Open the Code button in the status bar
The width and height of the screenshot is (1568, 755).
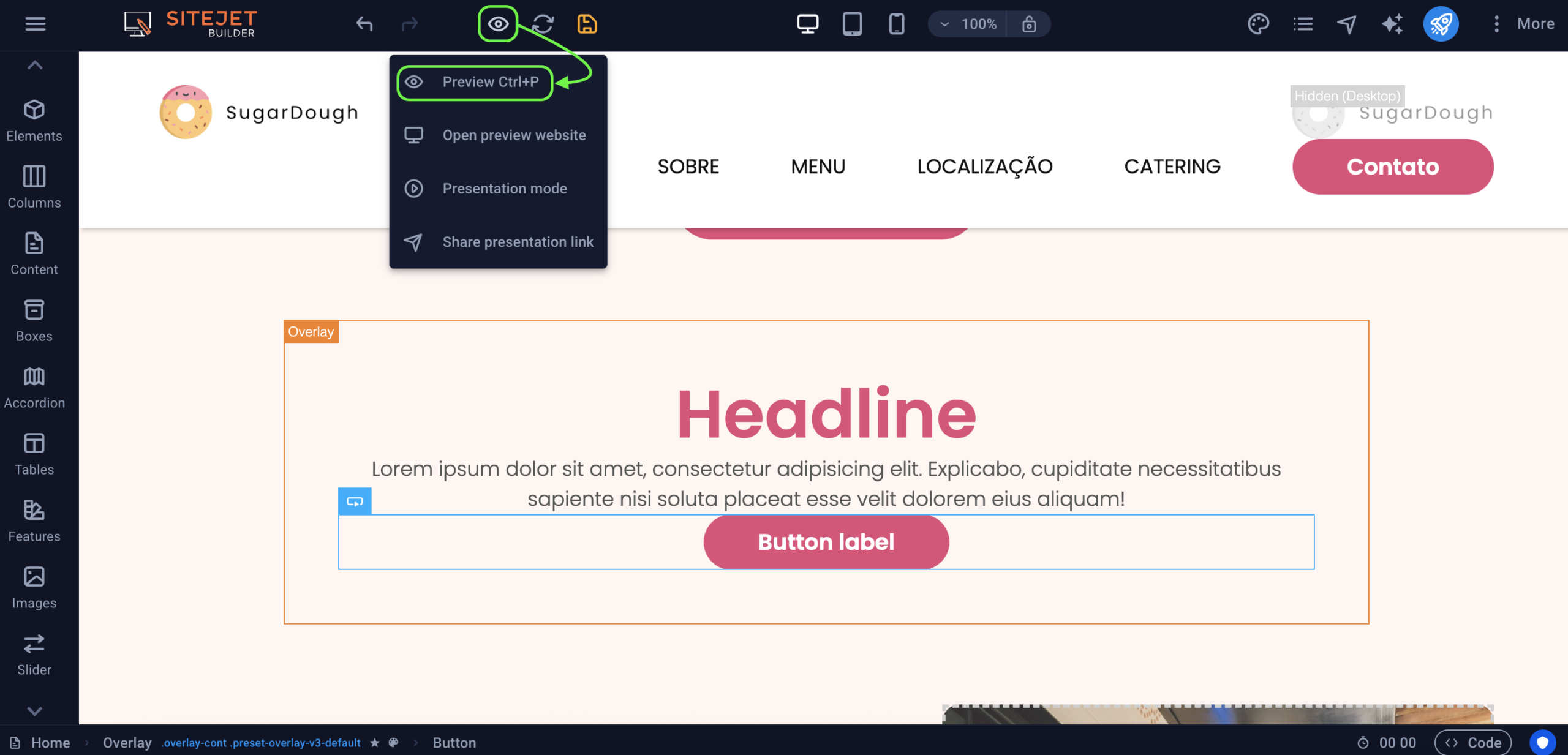click(x=1473, y=743)
